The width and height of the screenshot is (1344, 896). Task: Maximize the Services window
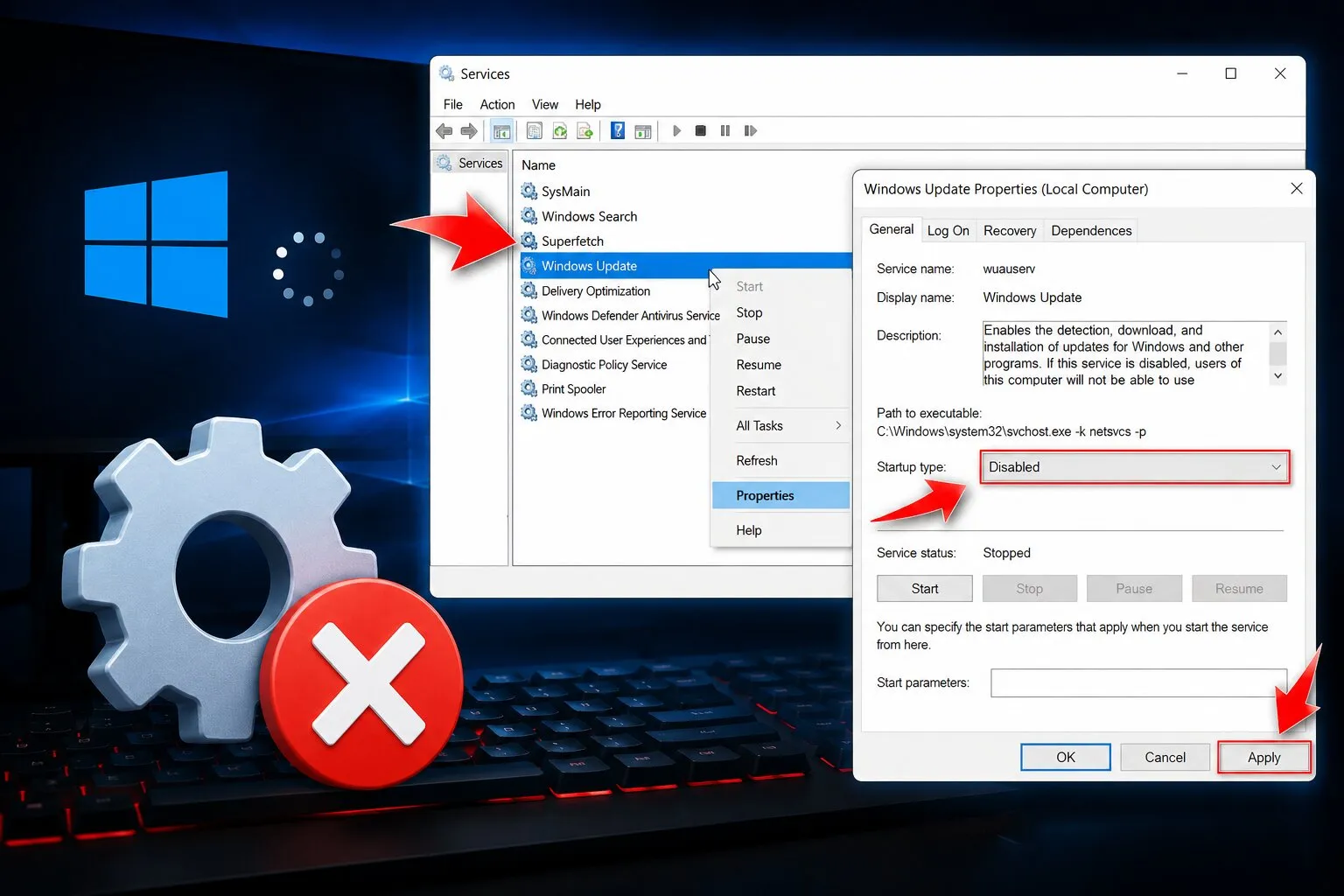pyautogui.click(x=1230, y=73)
